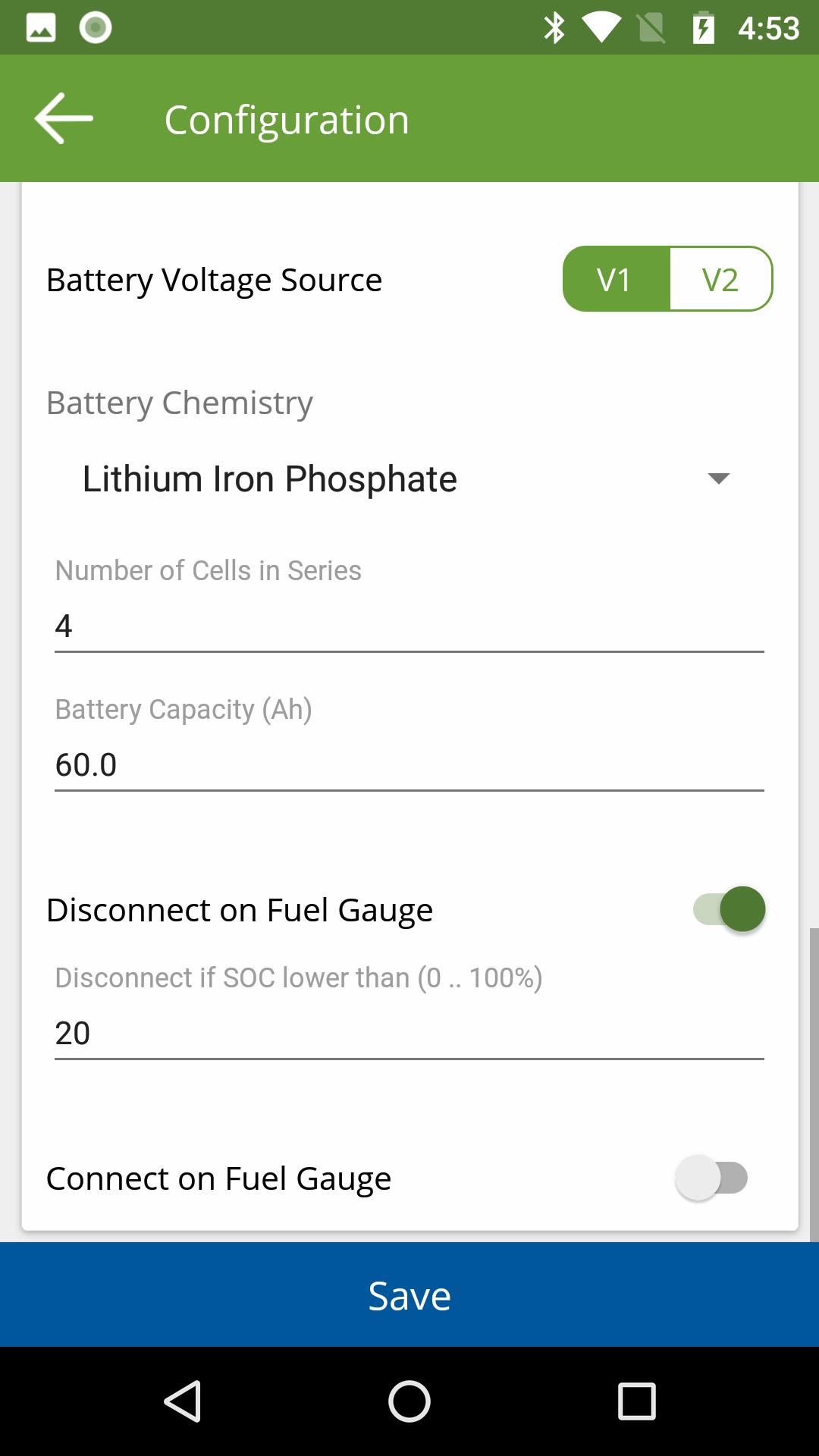Disable the Disconnect on Fuel Gauge switch
This screenshot has width=819, height=1456.
729,908
